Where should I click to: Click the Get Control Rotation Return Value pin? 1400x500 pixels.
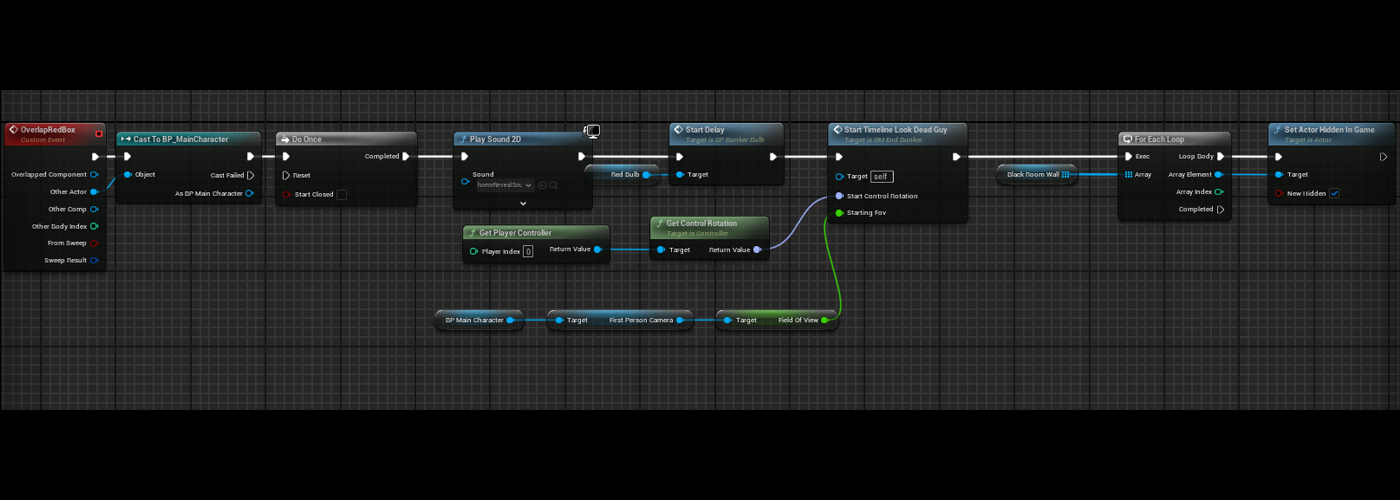pos(757,249)
